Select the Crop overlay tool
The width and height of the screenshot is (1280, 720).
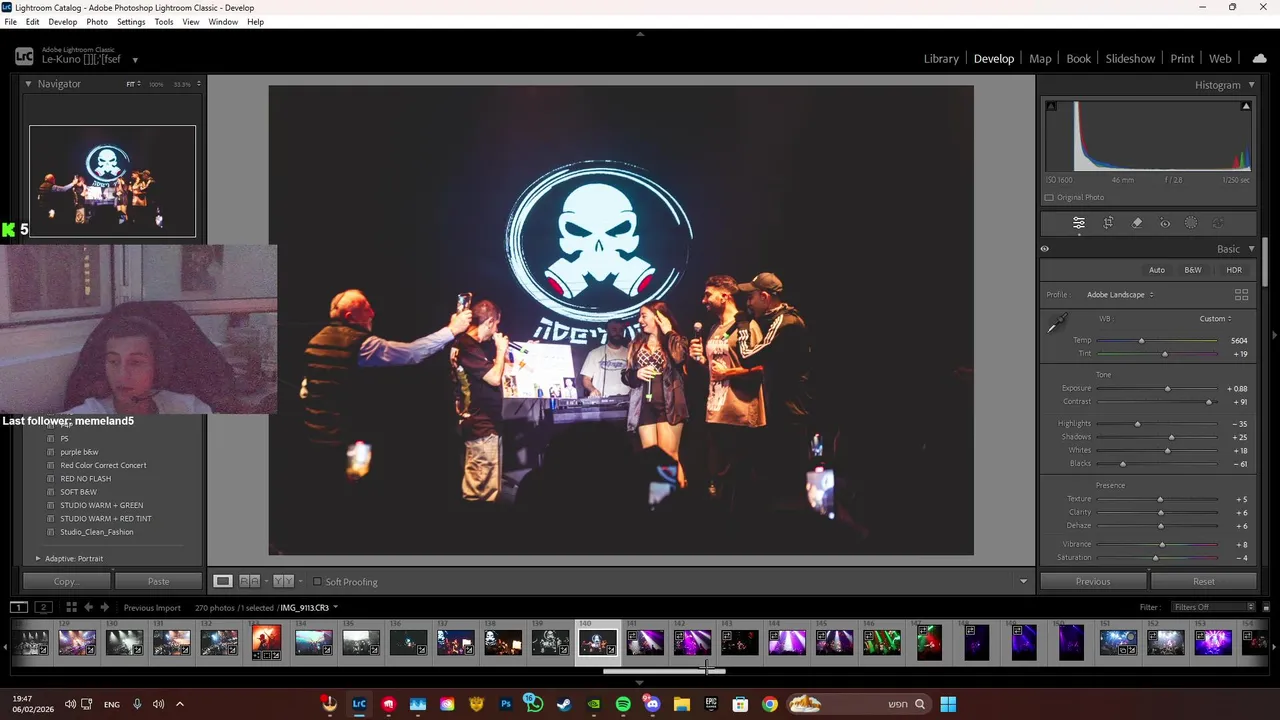coord(1108,223)
